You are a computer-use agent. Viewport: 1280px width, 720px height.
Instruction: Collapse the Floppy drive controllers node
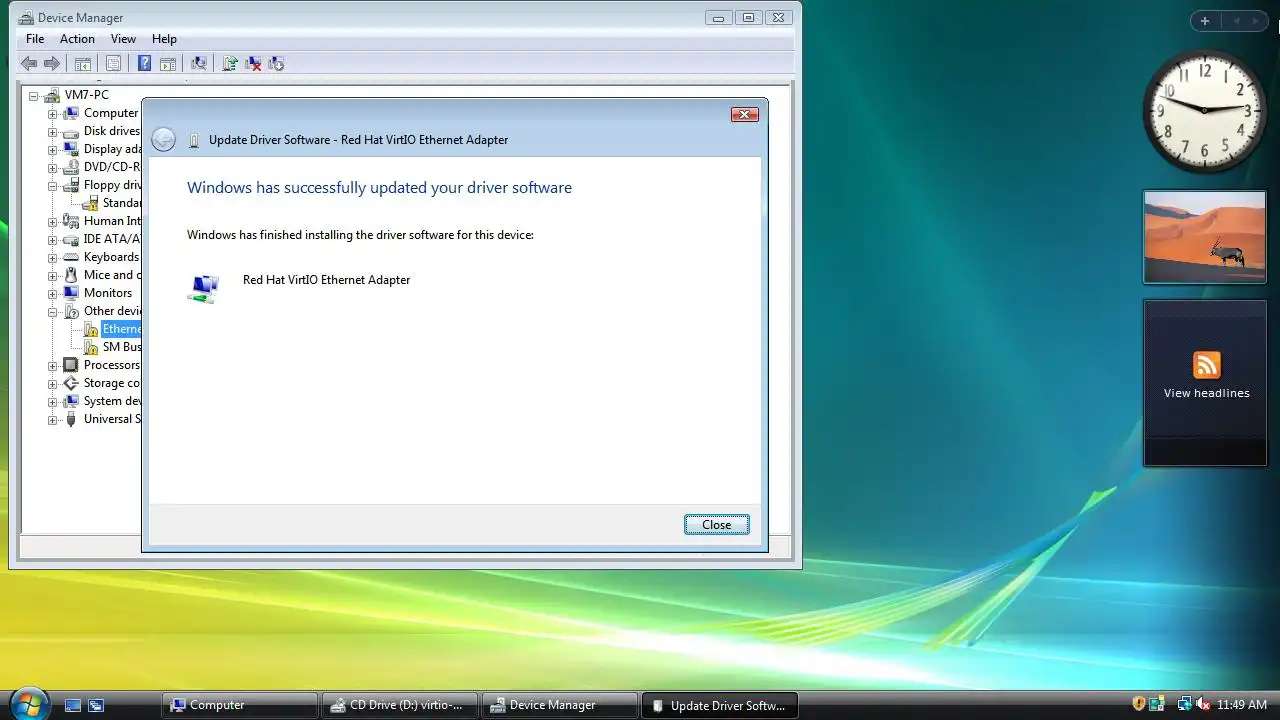(52, 186)
